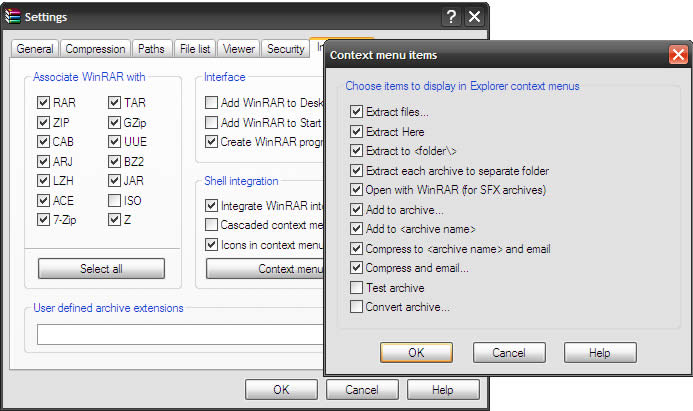
Task: Uncheck the Z association checkbox
Action: [114, 219]
